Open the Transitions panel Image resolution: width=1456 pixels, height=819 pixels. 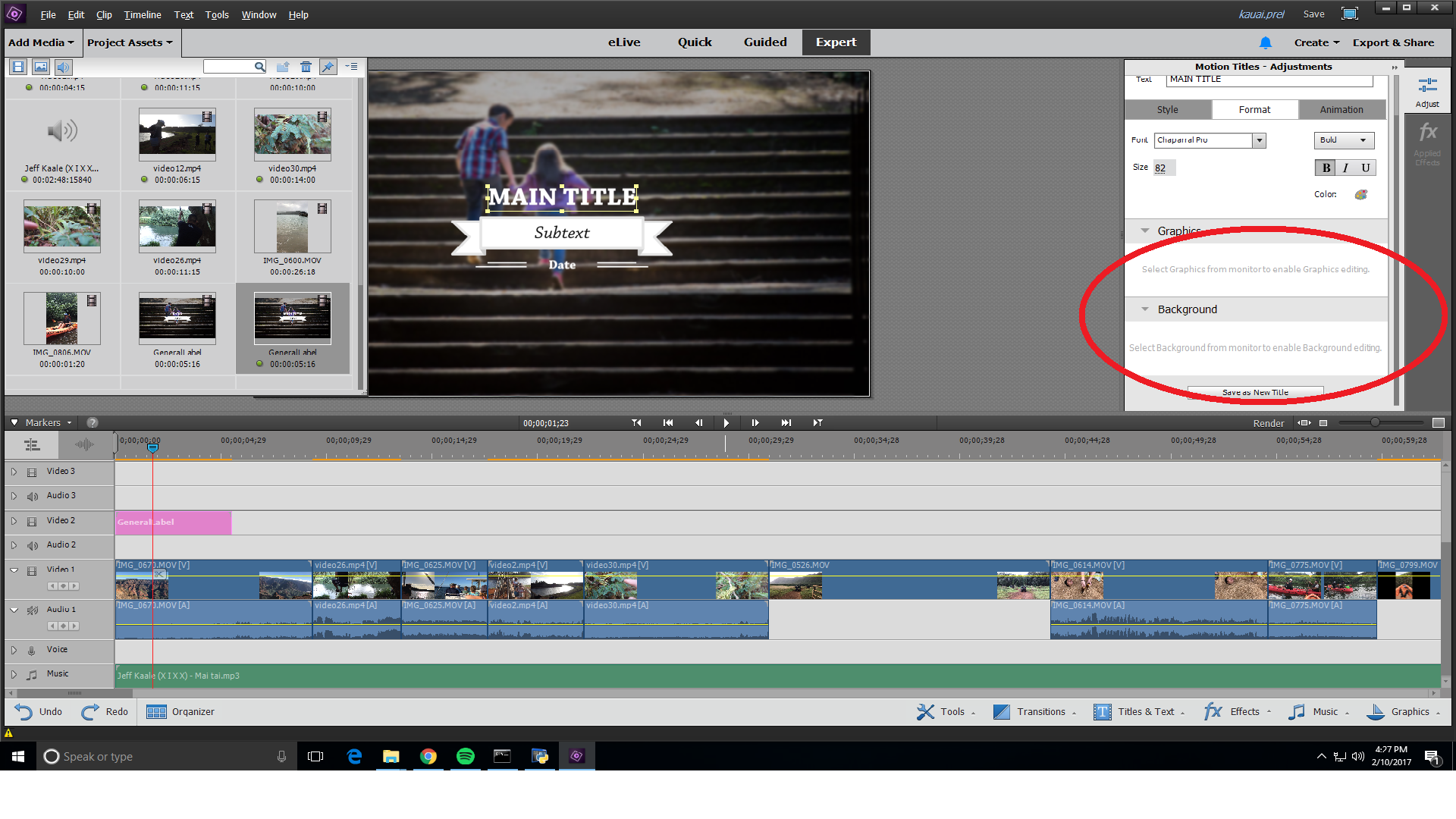point(1034,712)
